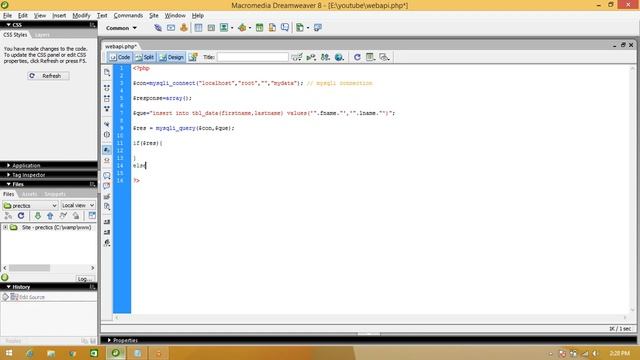This screenshot has height=360, width=640.
Task: Refresh Design View from the document toolbar
Action: (x=357, y=57)
